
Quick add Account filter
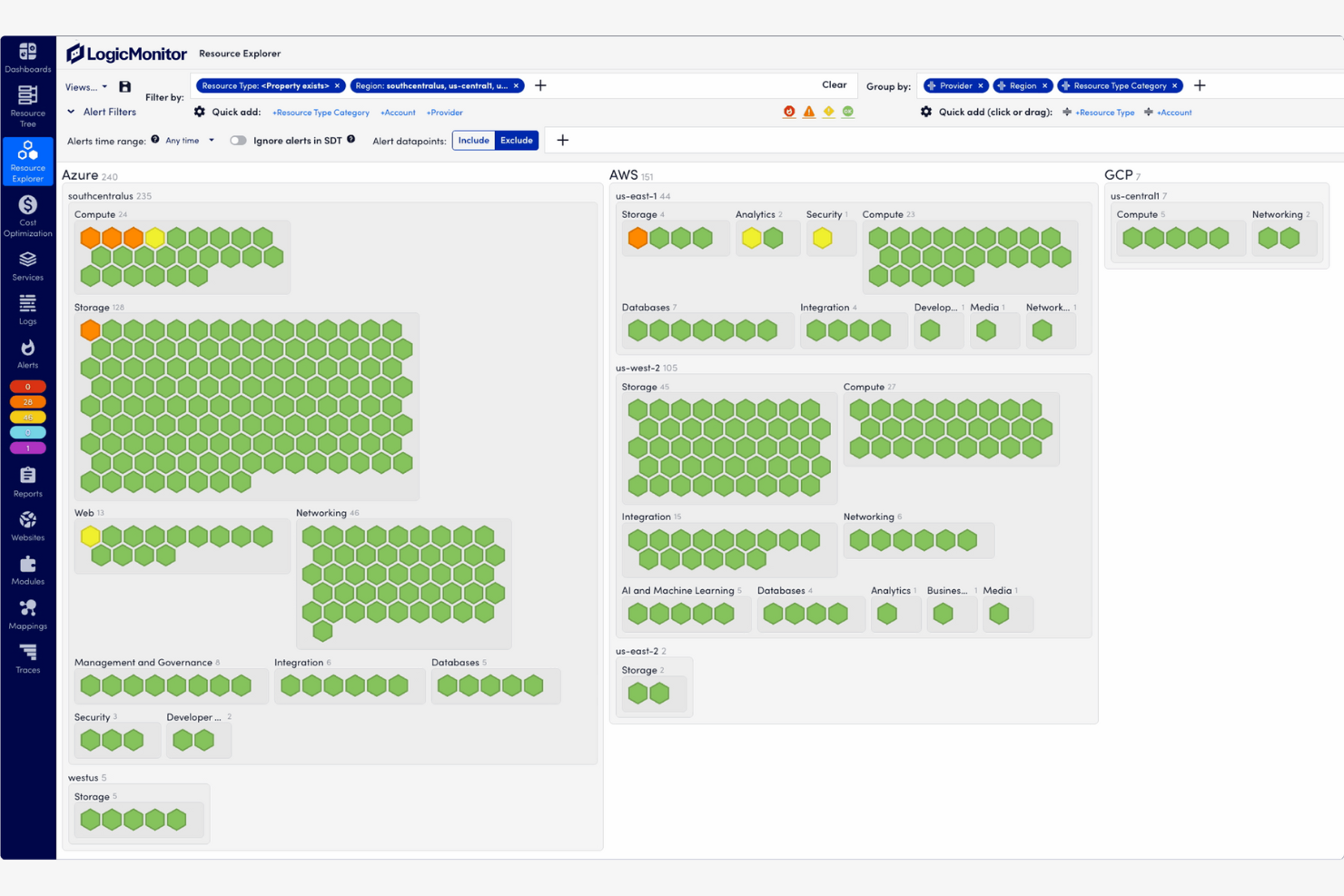[398, 113]
